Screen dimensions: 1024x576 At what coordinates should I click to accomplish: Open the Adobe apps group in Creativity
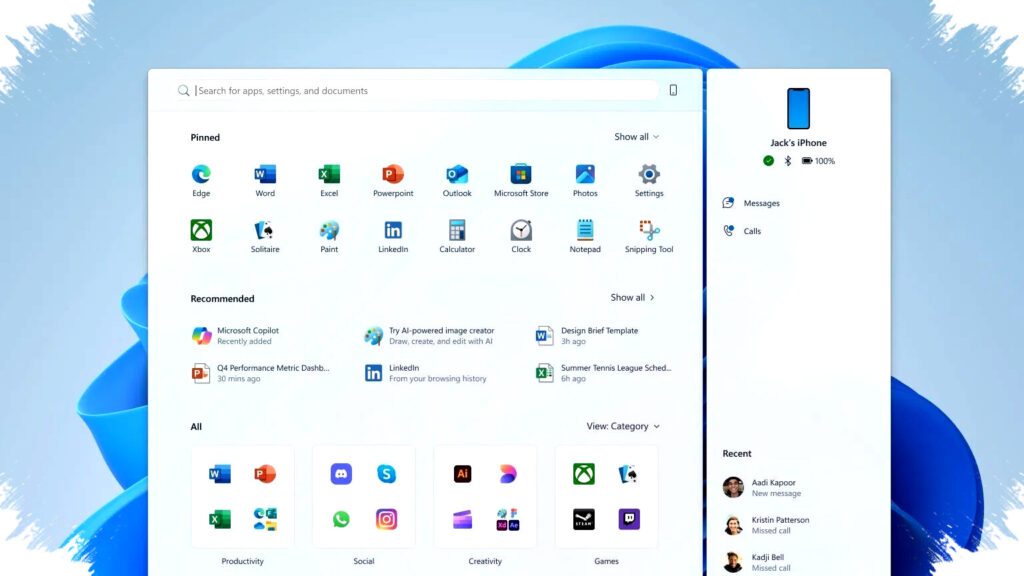pyautogui.click(x=508, y=519)
